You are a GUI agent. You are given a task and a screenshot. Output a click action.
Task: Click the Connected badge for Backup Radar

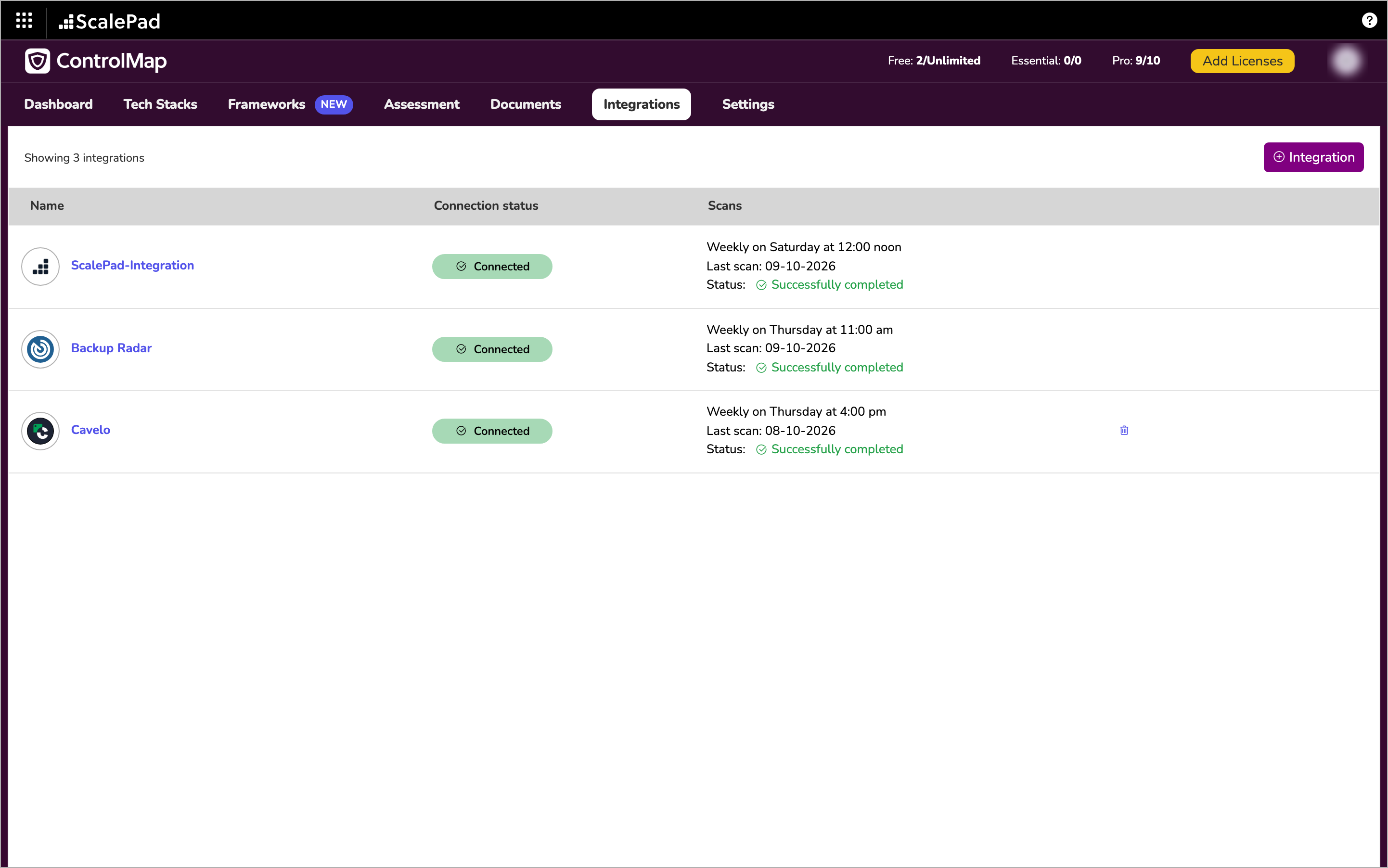click(x=492, y=349)
